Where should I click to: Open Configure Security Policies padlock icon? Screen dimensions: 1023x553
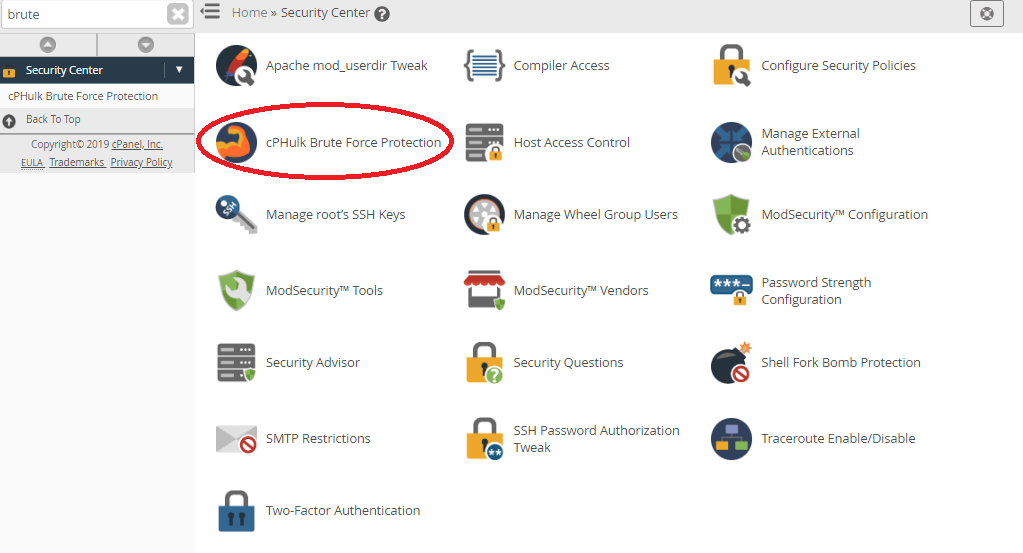pos(731,65)
